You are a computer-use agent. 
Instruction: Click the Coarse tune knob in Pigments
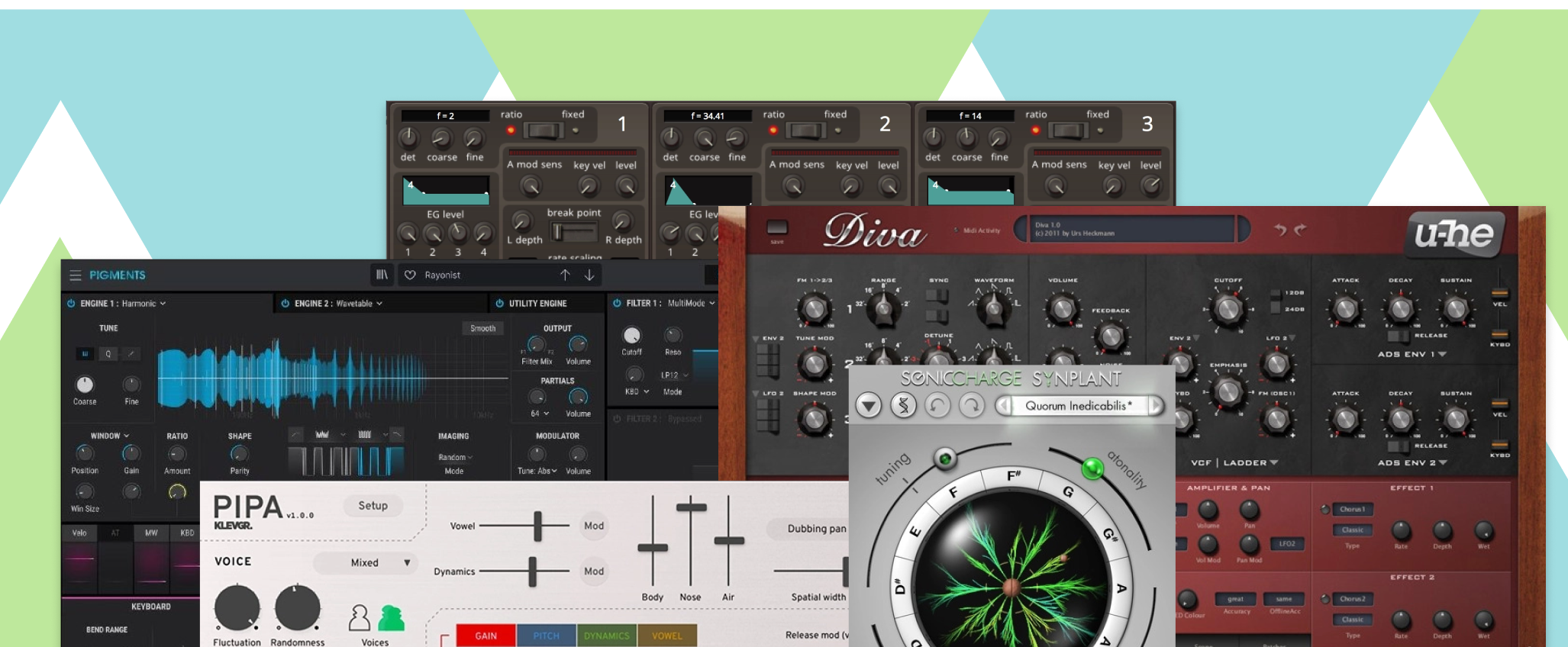coord(85,385)
